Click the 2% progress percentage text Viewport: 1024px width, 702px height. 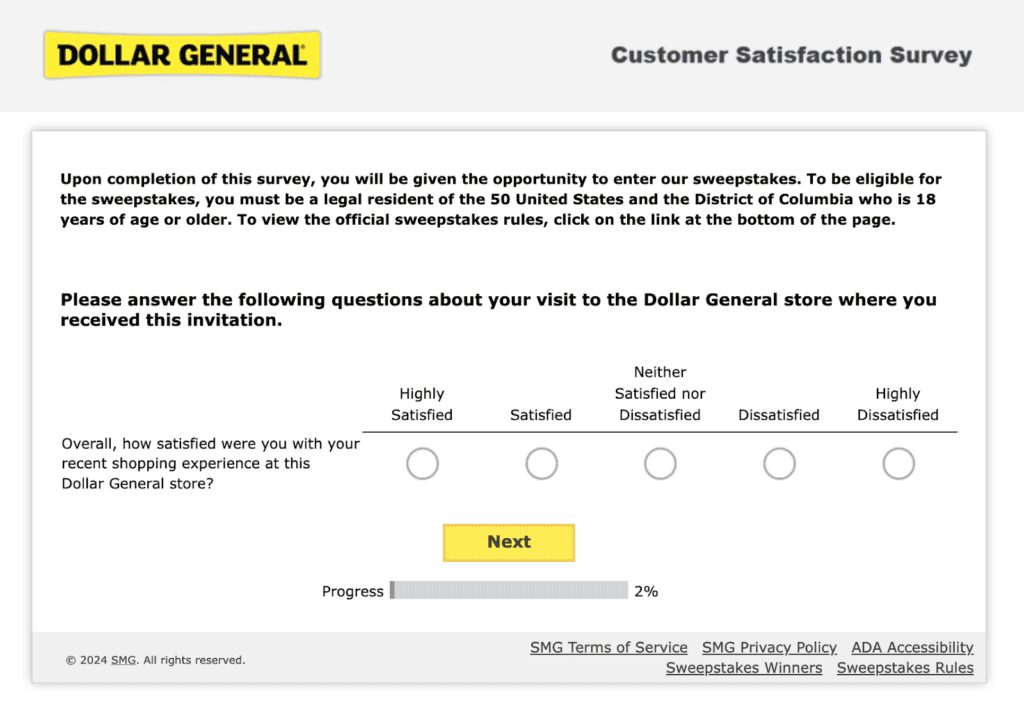[646, 591]
